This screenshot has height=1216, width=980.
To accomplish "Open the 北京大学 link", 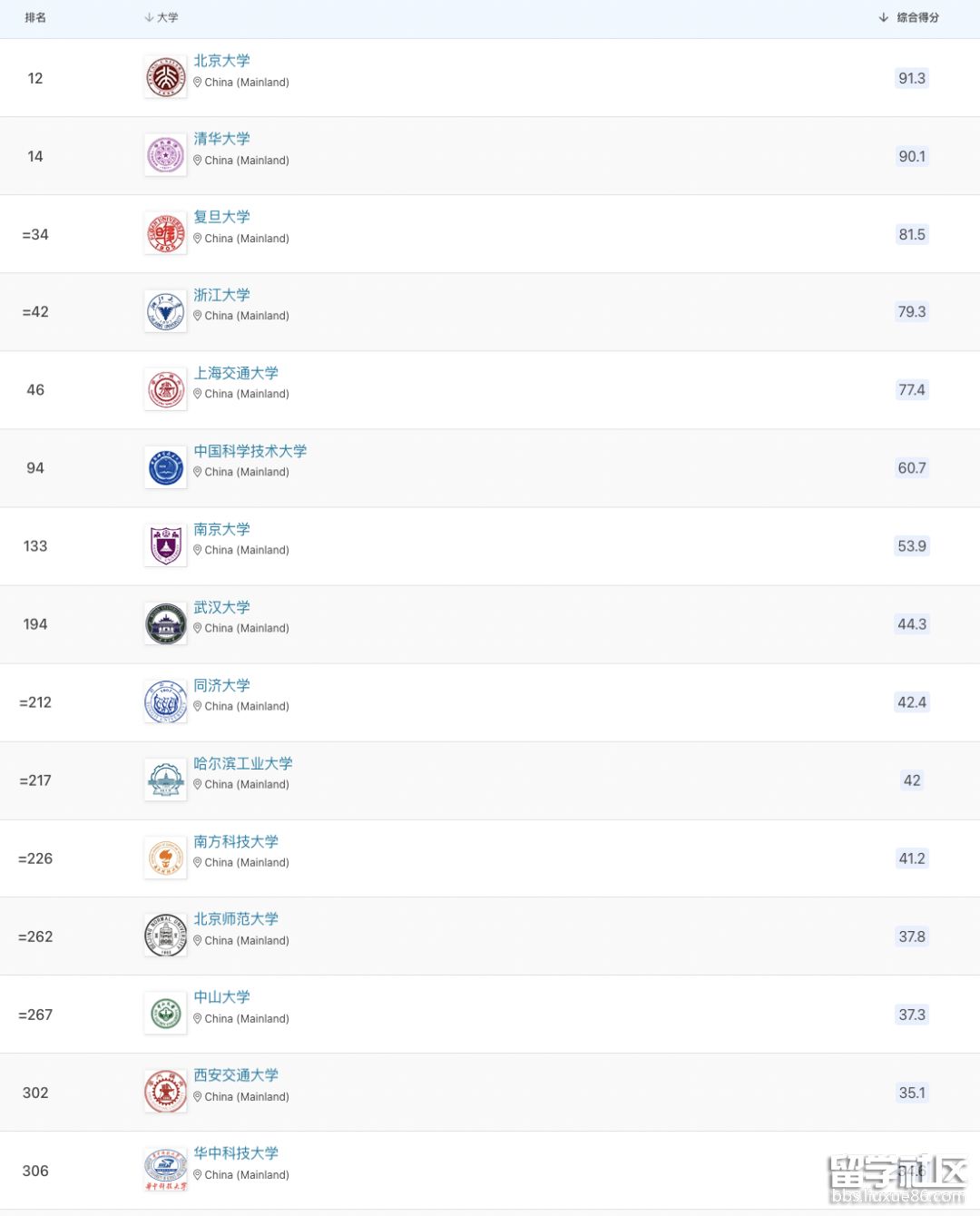I will click(x=221, y=61).
